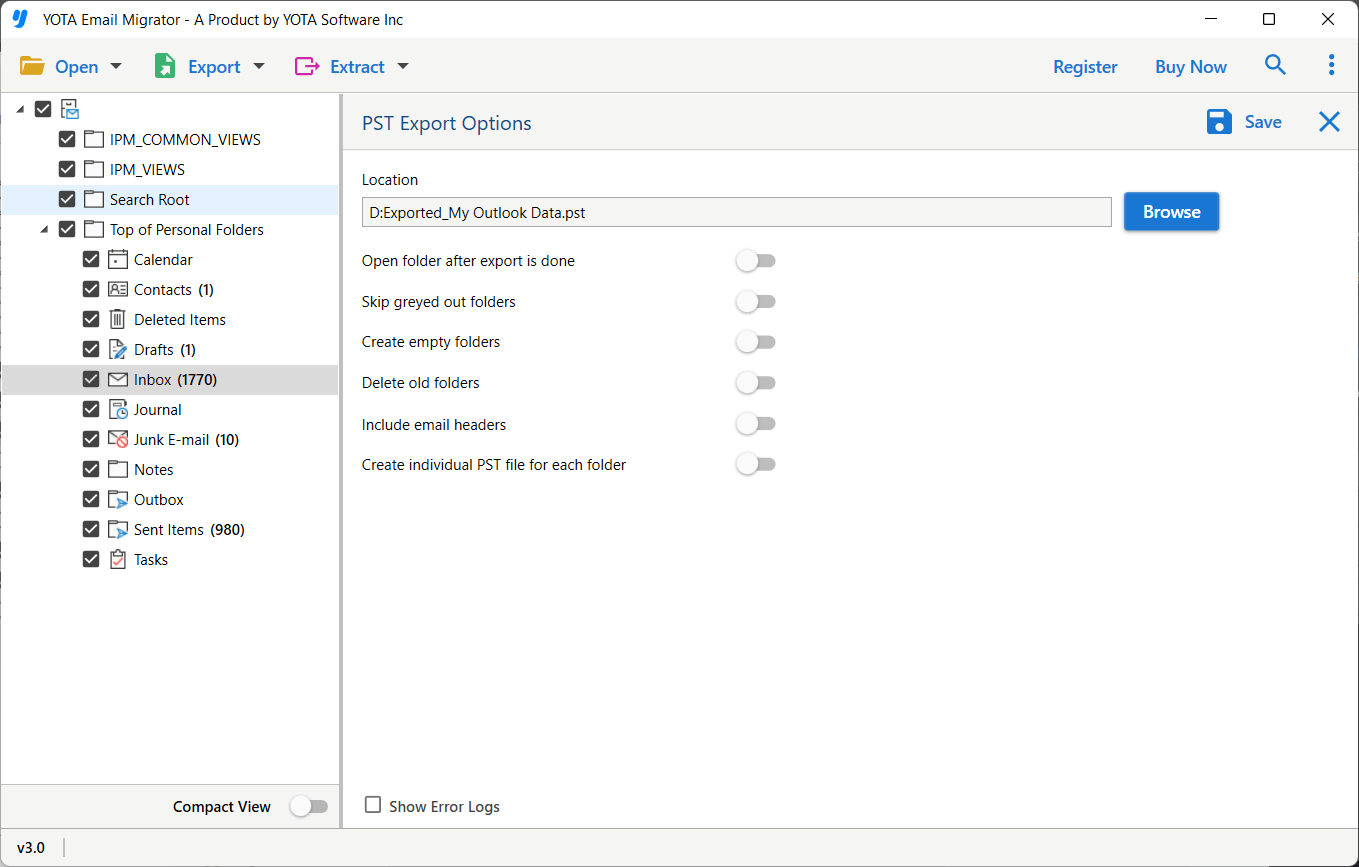Uncheck the Calendar folder checkbox
Image resolution: width=1359 pixels, height=867 pixels.
[x=91, y=259]
